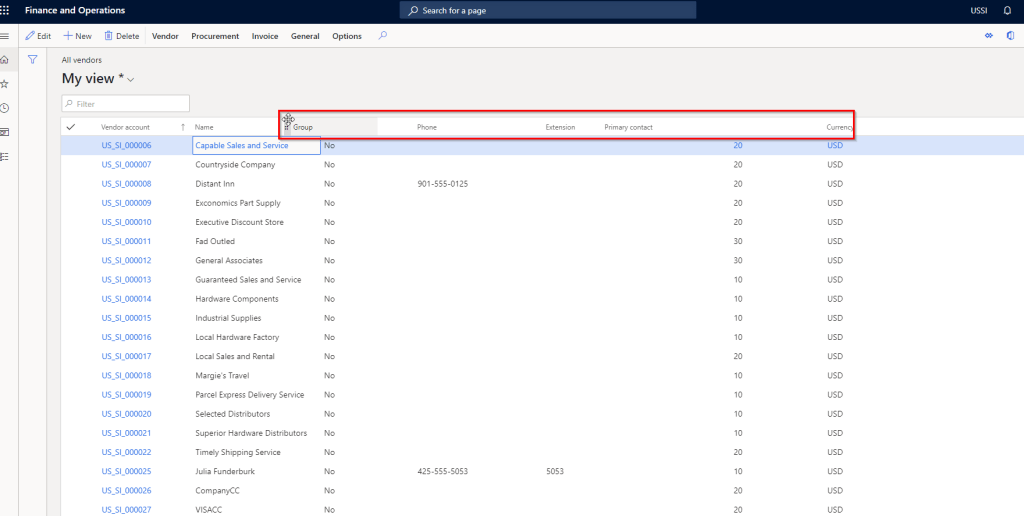Open the Procurement tab
1024x516 pixels.
coord(215,36)
